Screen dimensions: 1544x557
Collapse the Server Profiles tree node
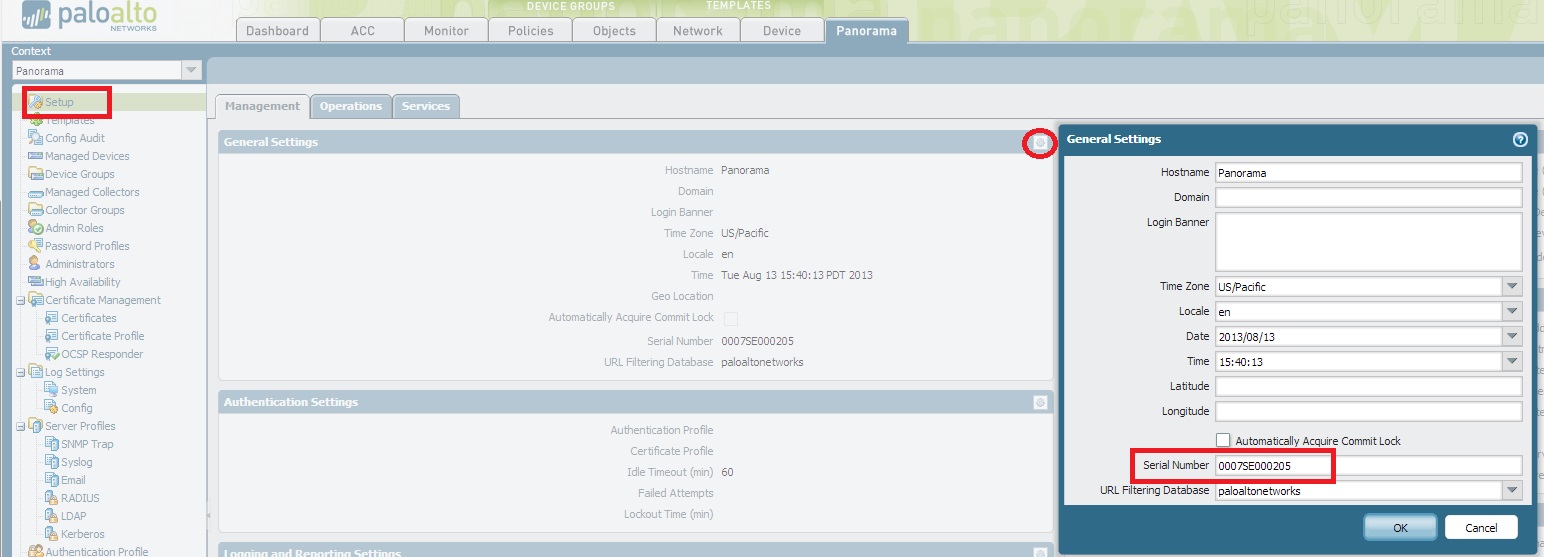pyautogui.click(x=21, y=426)
